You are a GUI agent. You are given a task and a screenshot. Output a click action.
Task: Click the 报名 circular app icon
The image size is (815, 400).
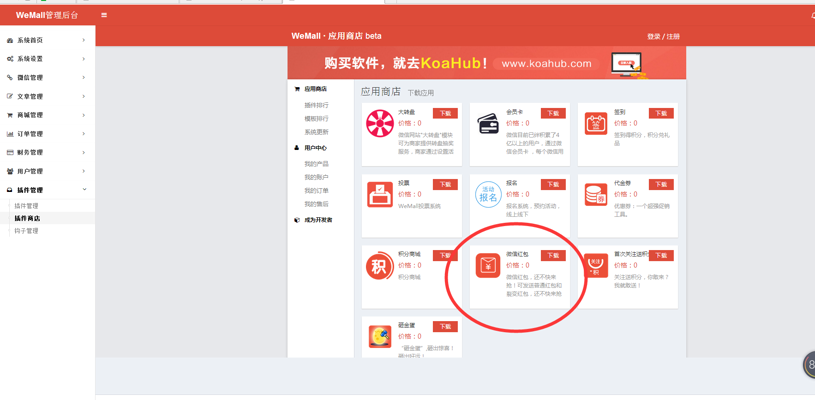click(x=488, y=195)
